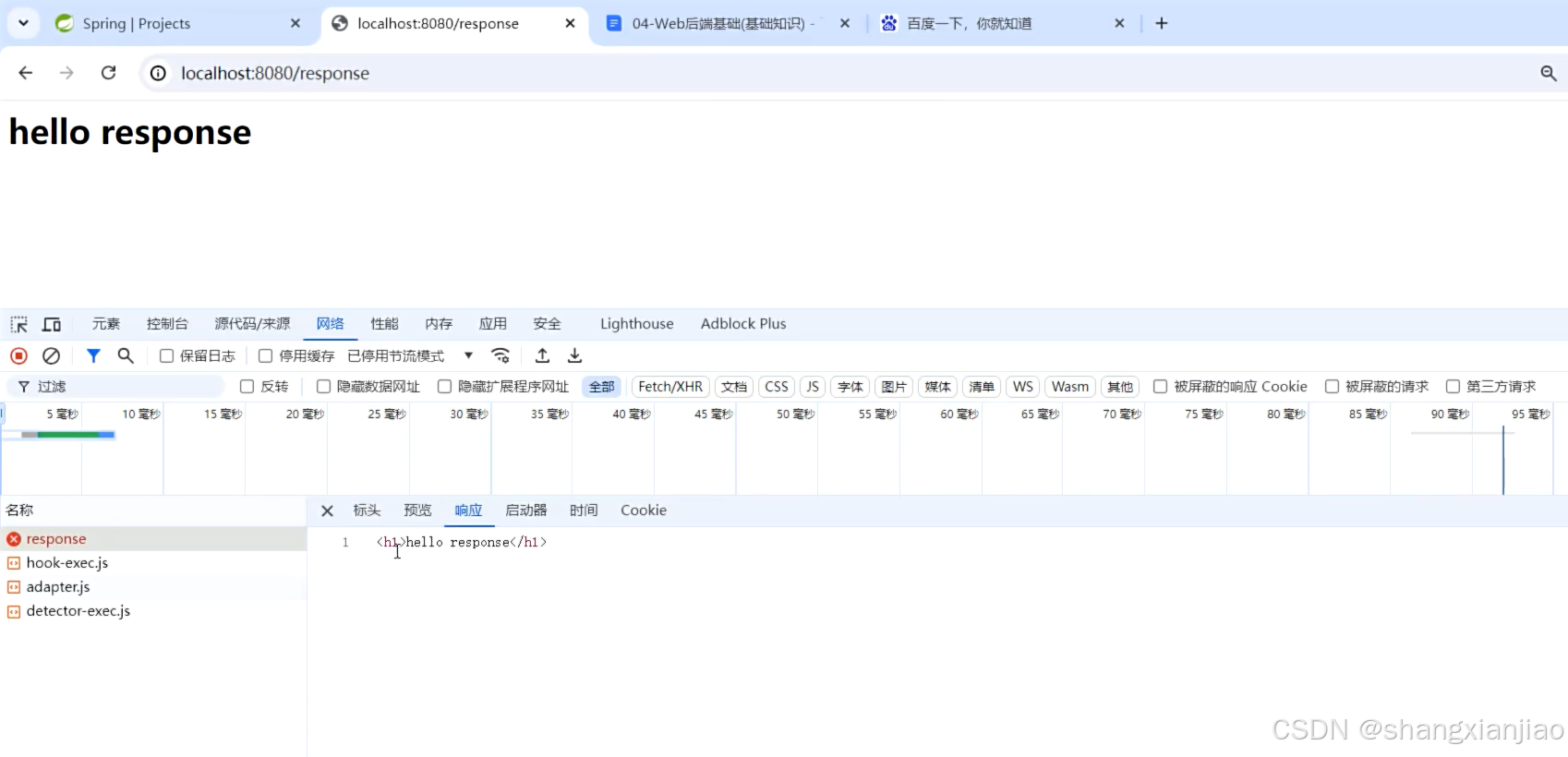Screen dimensions: 1568x757
Task: Open the 源代码/来源 panel
Action: click(252, 324)
